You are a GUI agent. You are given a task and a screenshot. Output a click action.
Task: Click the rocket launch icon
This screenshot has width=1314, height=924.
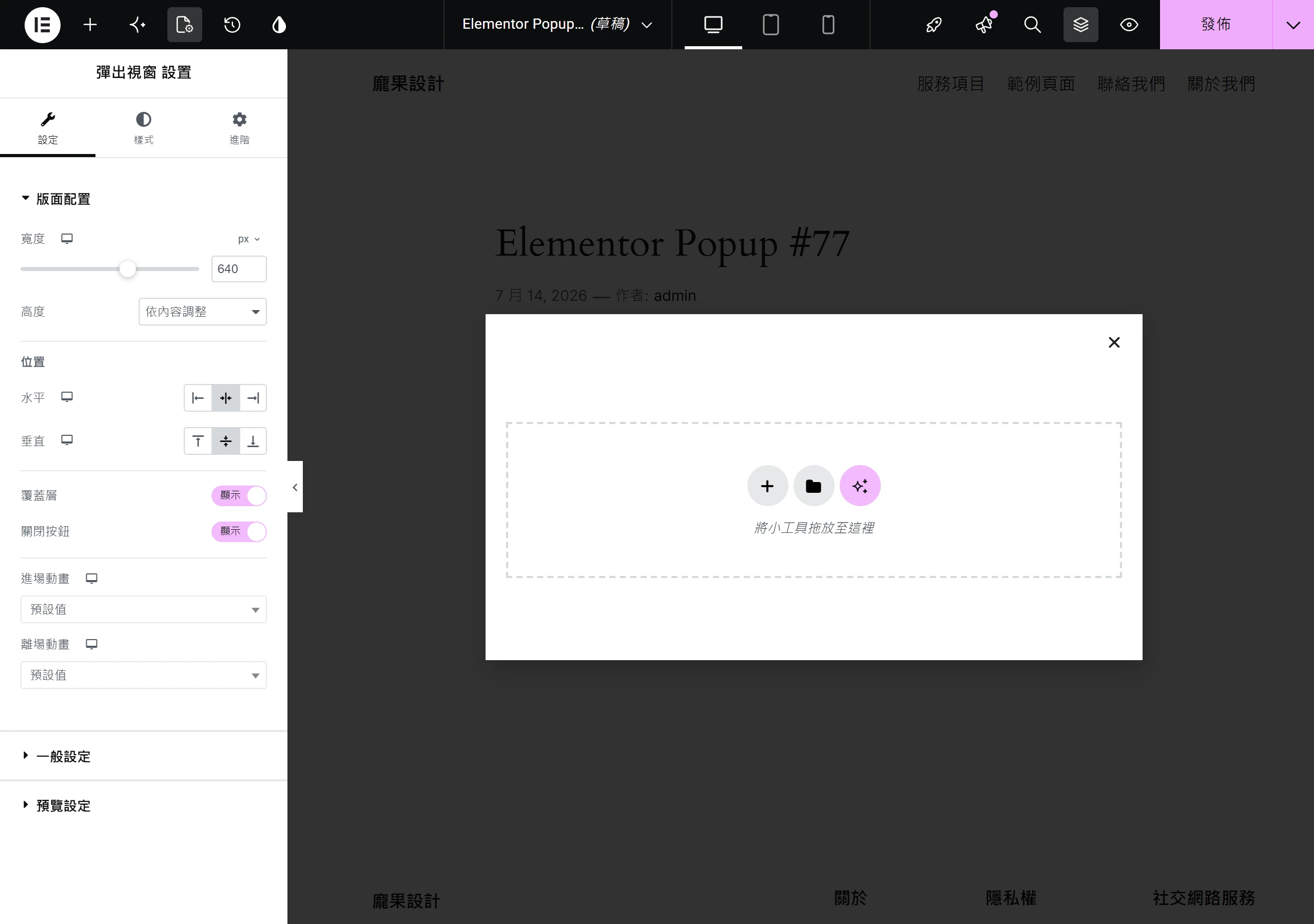[934, 25]
